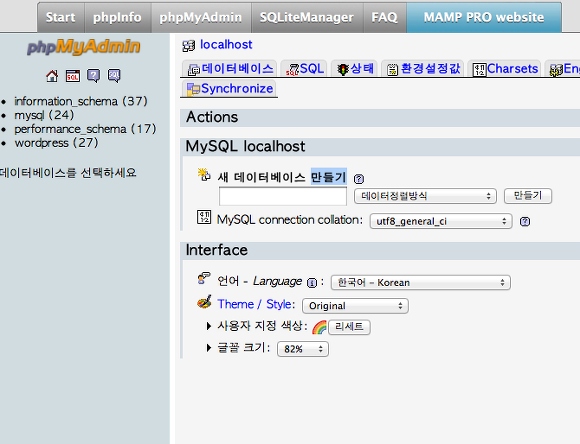Image resolution: width=580 pixels, height=444 pixels.
Task: Open phpMyAdmin documentation icon
Action: [x=93, y=76]
